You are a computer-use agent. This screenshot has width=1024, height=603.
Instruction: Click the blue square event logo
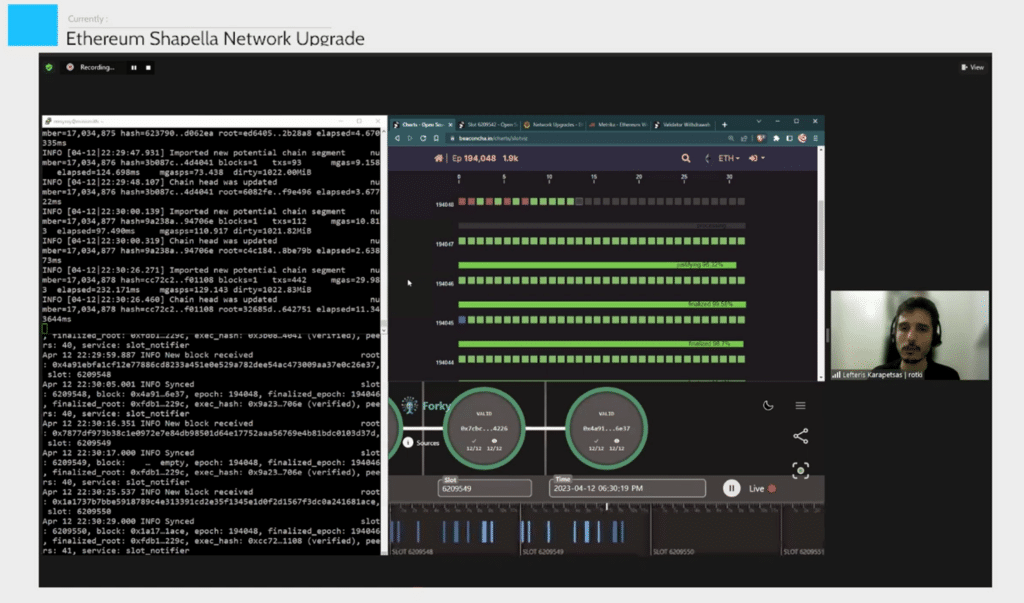(x=33, y=25)
